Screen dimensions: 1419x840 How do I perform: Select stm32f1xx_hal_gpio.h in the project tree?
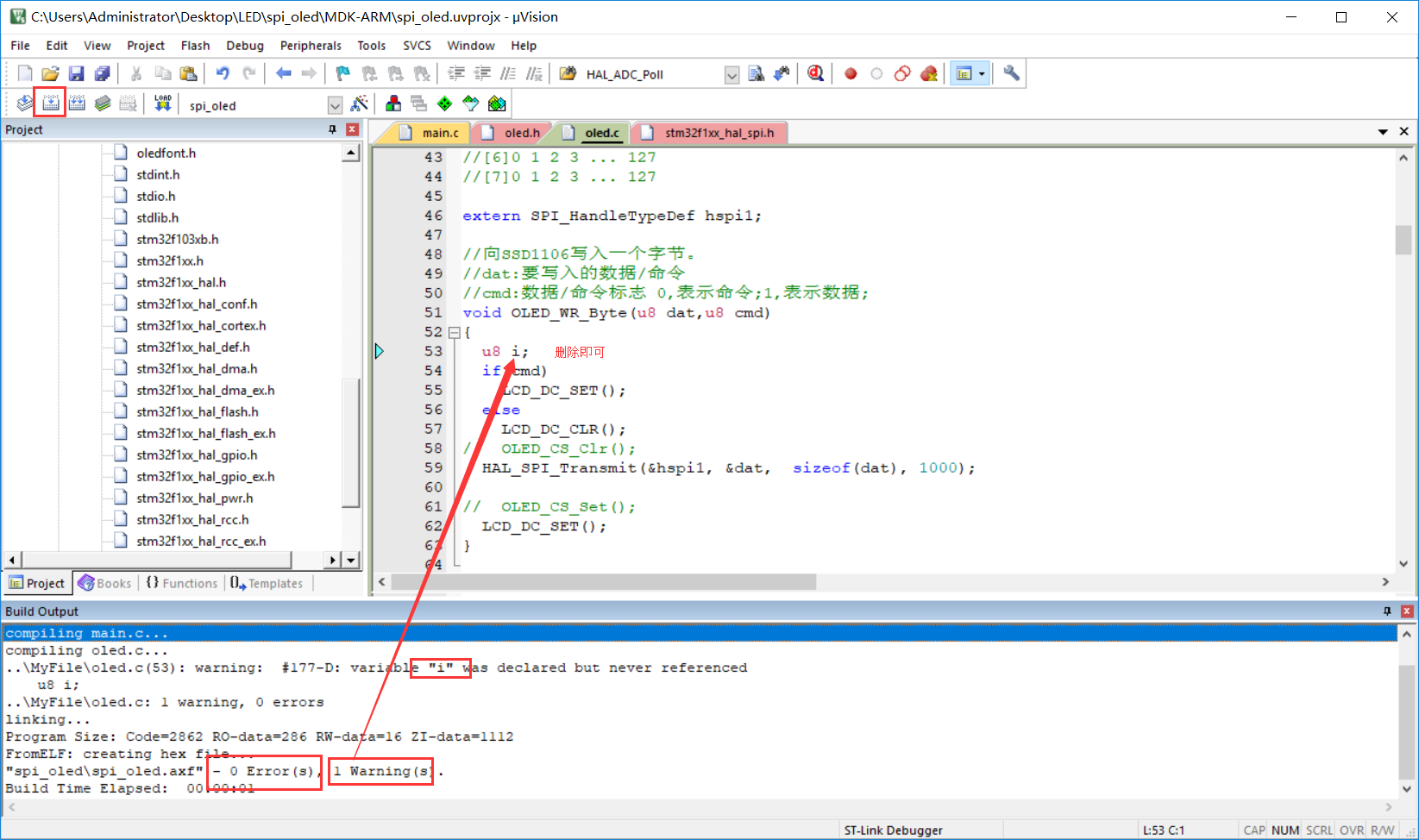click(197, 454)
